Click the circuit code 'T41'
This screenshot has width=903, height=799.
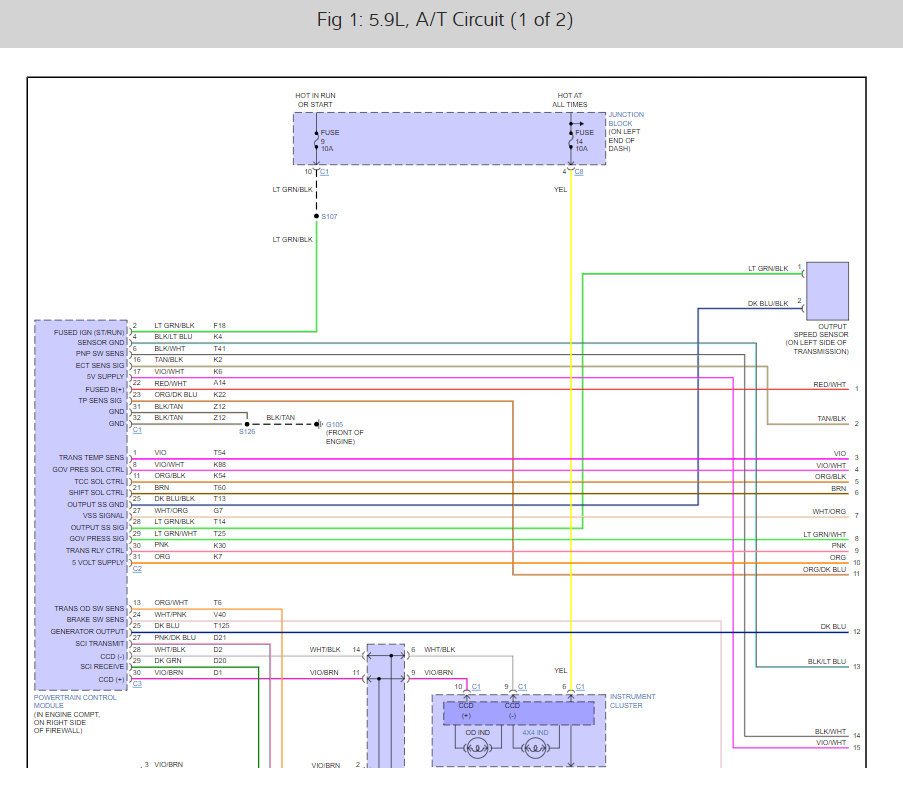[x=219, y=349]
